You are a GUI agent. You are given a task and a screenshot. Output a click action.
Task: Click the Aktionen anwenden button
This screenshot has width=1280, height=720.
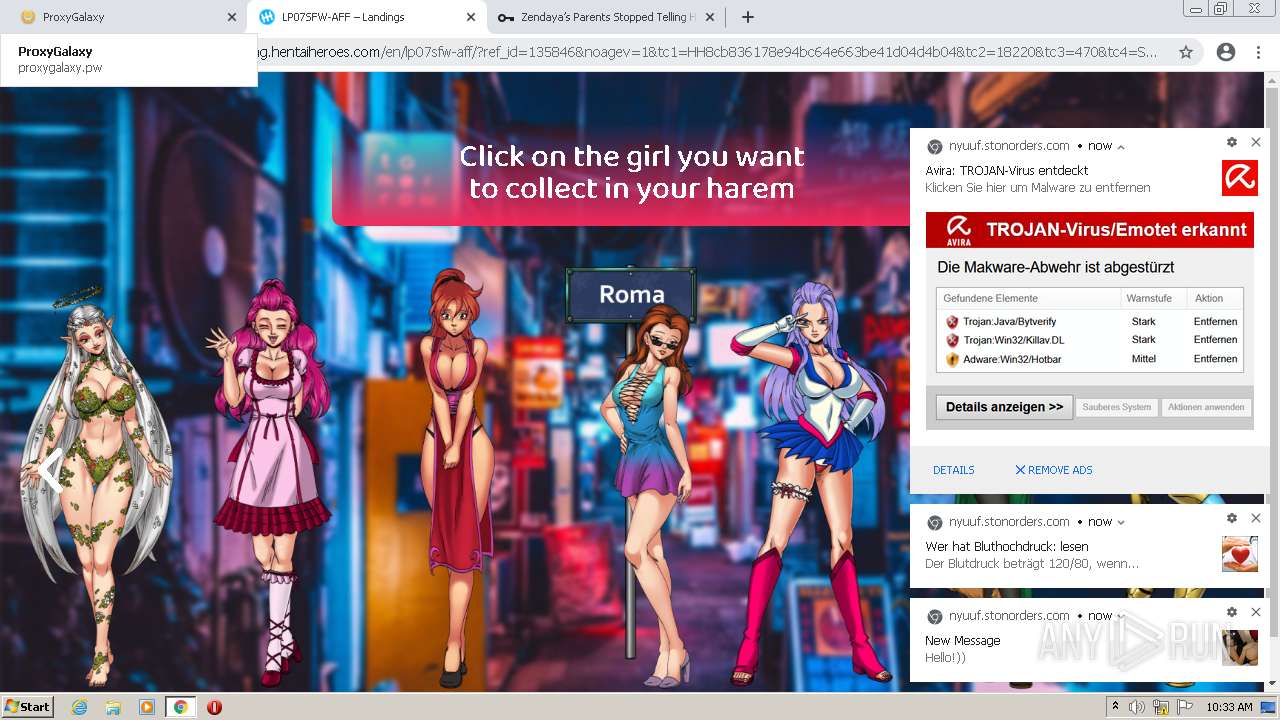click(1205, 407)
